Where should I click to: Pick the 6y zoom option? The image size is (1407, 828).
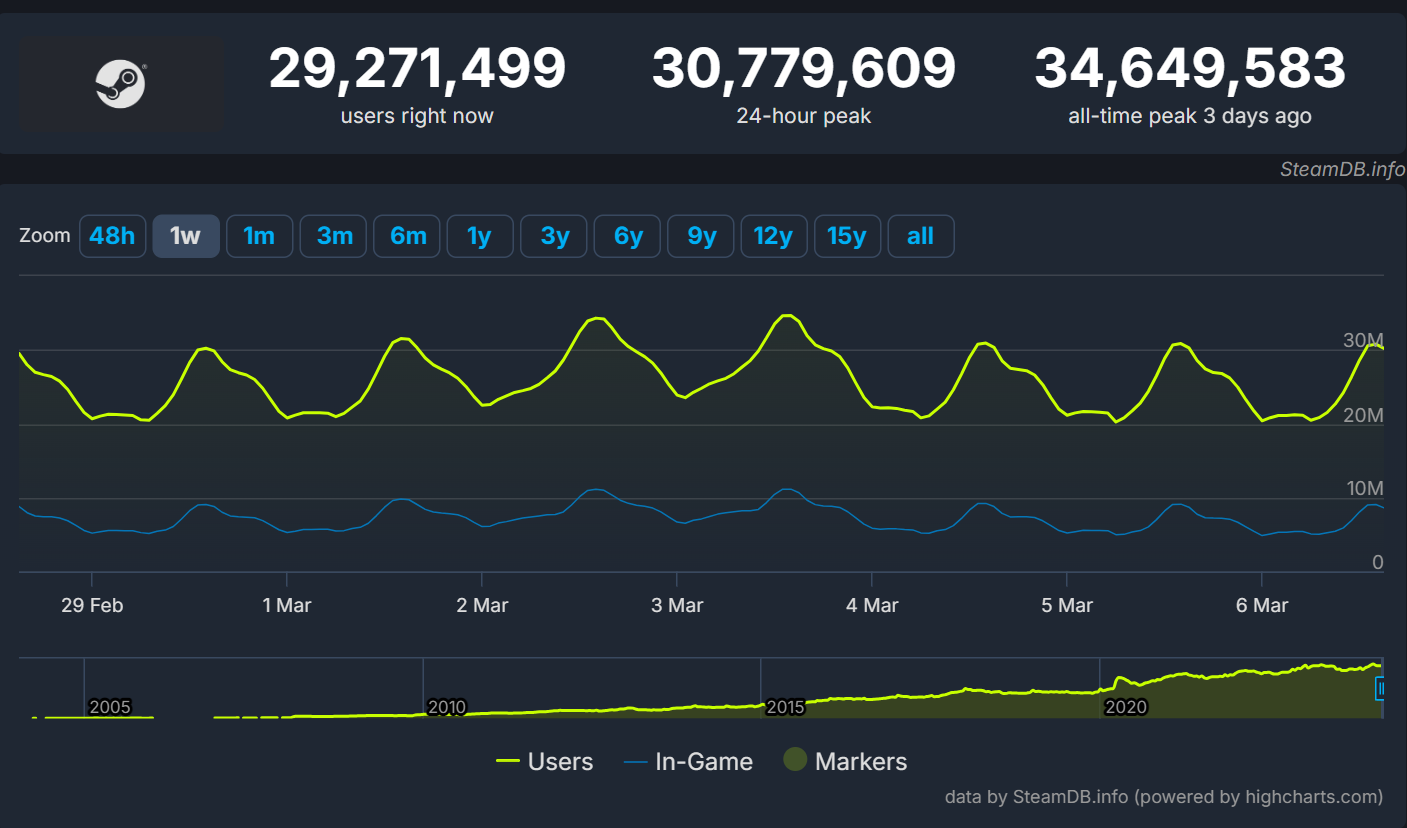pyautogui.click(x=628, y=236)
